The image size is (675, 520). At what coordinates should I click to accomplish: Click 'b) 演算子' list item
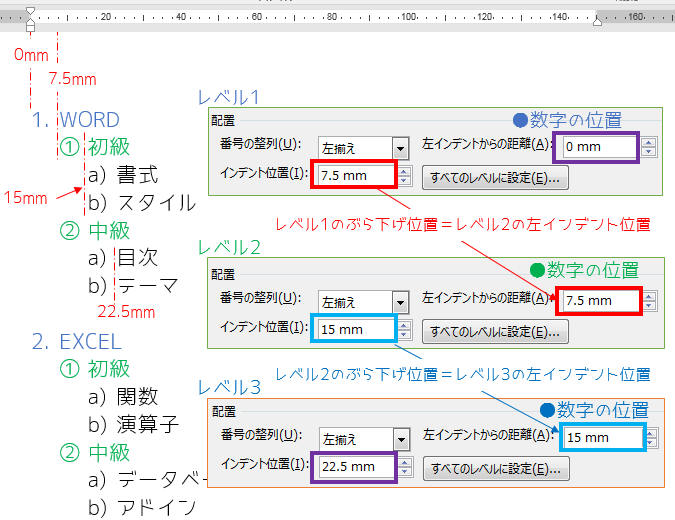133,424
